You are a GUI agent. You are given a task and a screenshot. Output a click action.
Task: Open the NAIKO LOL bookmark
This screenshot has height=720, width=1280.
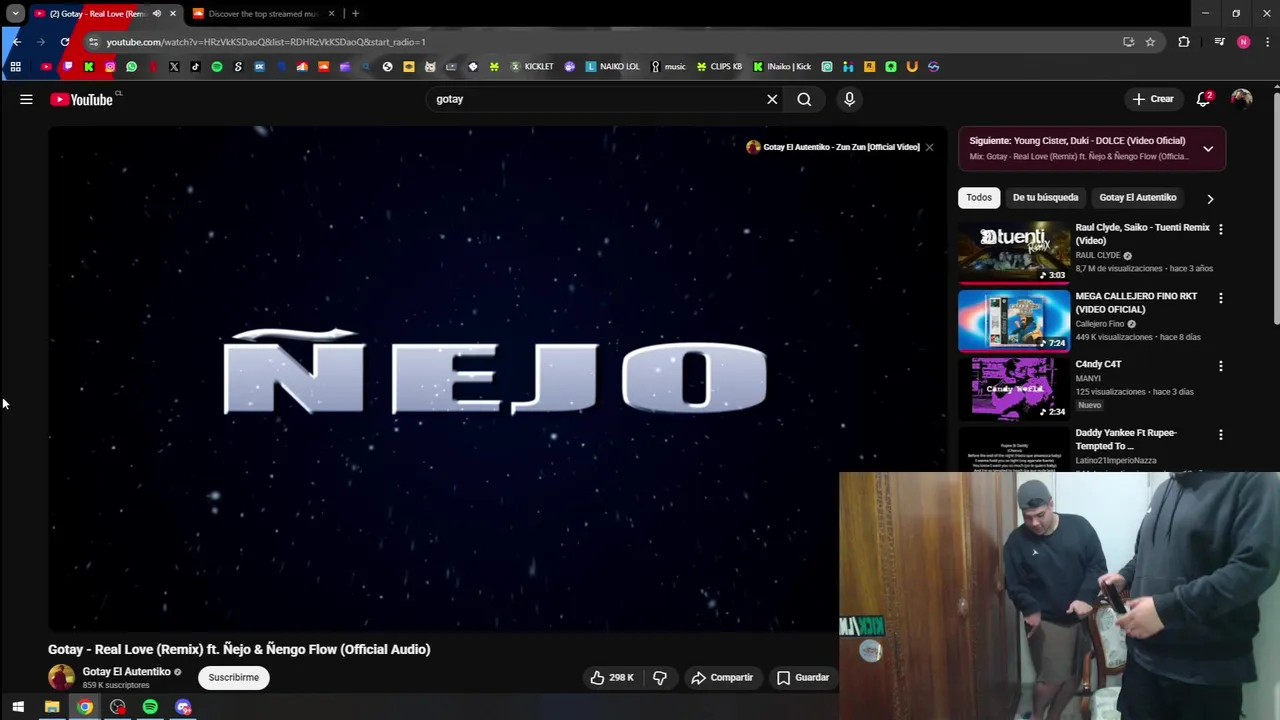pos(612,67)
